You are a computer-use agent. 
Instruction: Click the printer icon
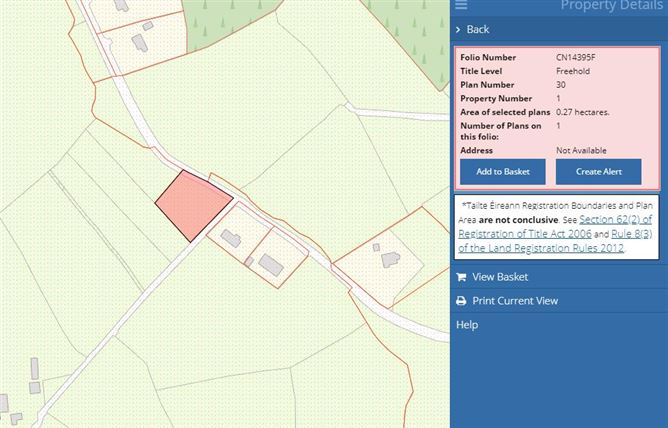click(461, 301)
